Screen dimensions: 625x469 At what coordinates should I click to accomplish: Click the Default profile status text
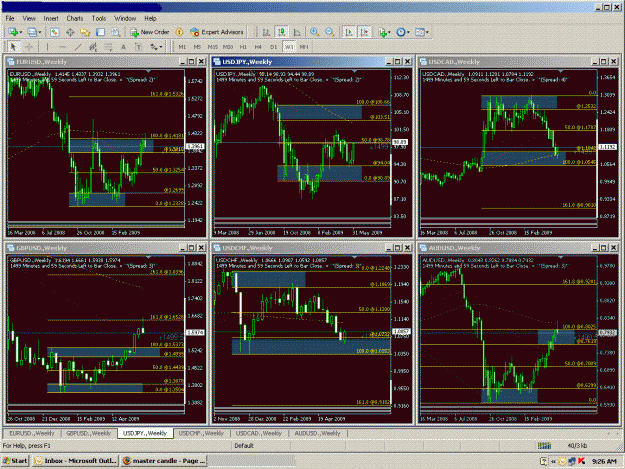point(244,445)
